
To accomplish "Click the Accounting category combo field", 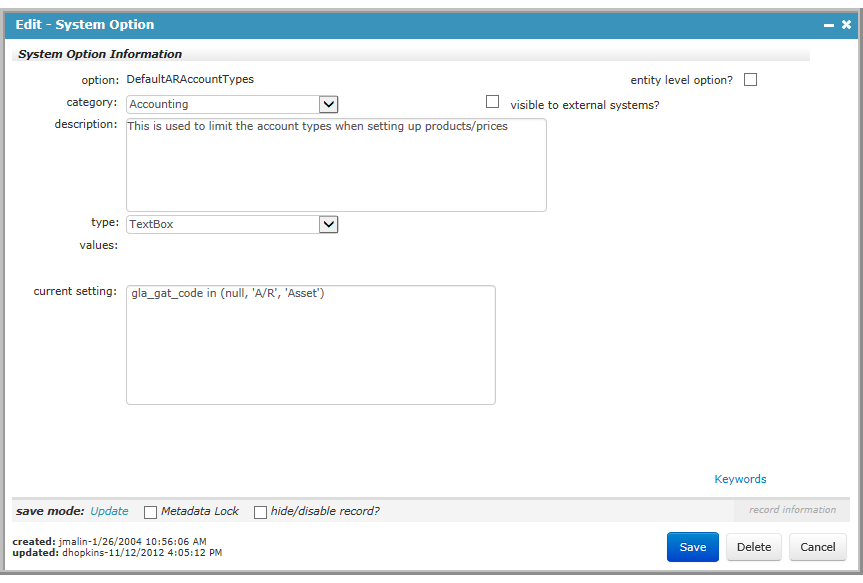I will click(x=232, y=104).
